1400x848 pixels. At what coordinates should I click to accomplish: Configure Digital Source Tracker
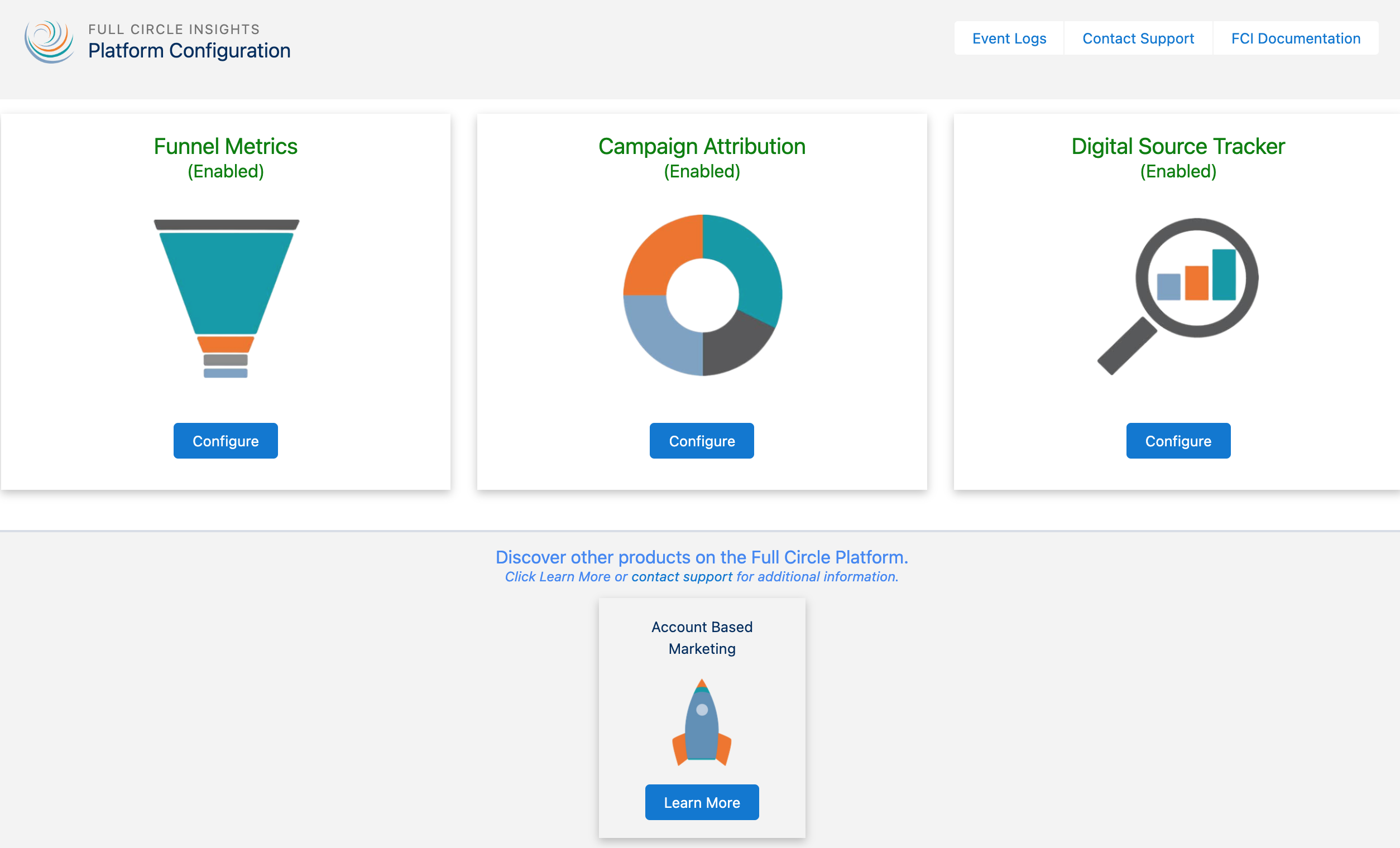[x=1178, y=441]
